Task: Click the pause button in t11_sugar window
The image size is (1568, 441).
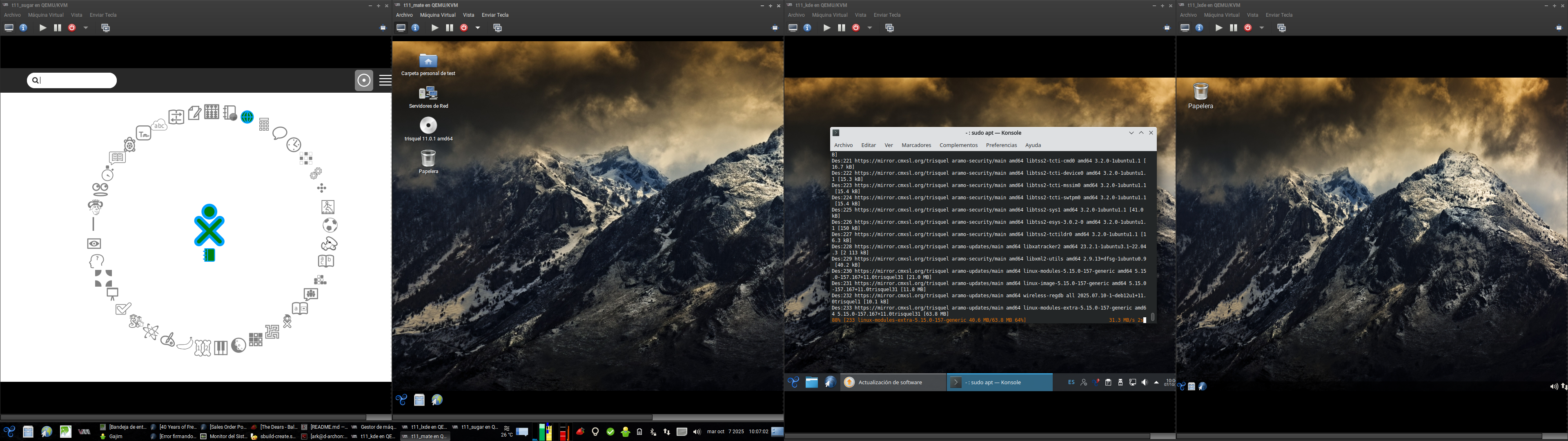Action: 57,28
